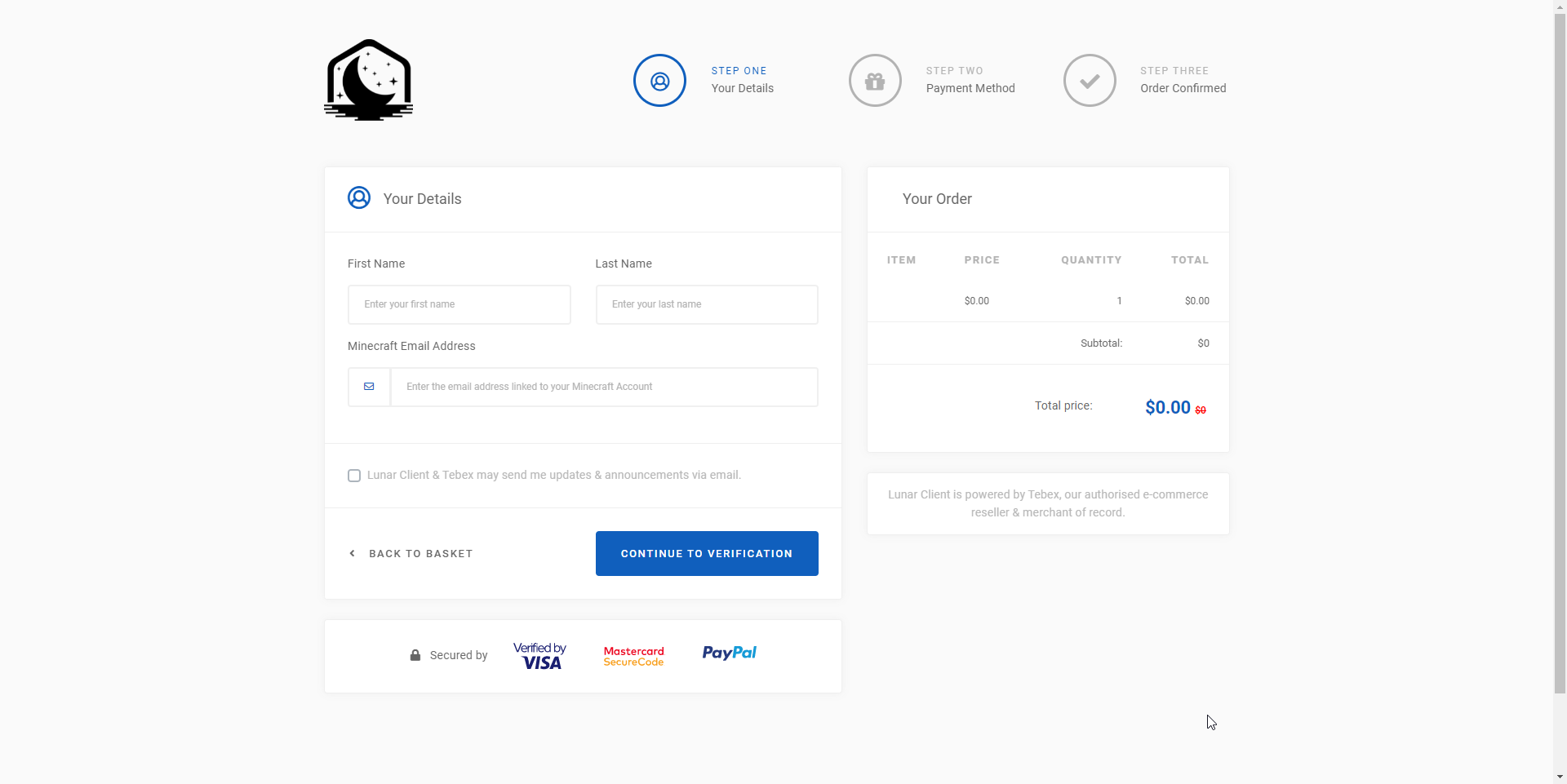Focus the First Name input field

click(x=459, y=304)
